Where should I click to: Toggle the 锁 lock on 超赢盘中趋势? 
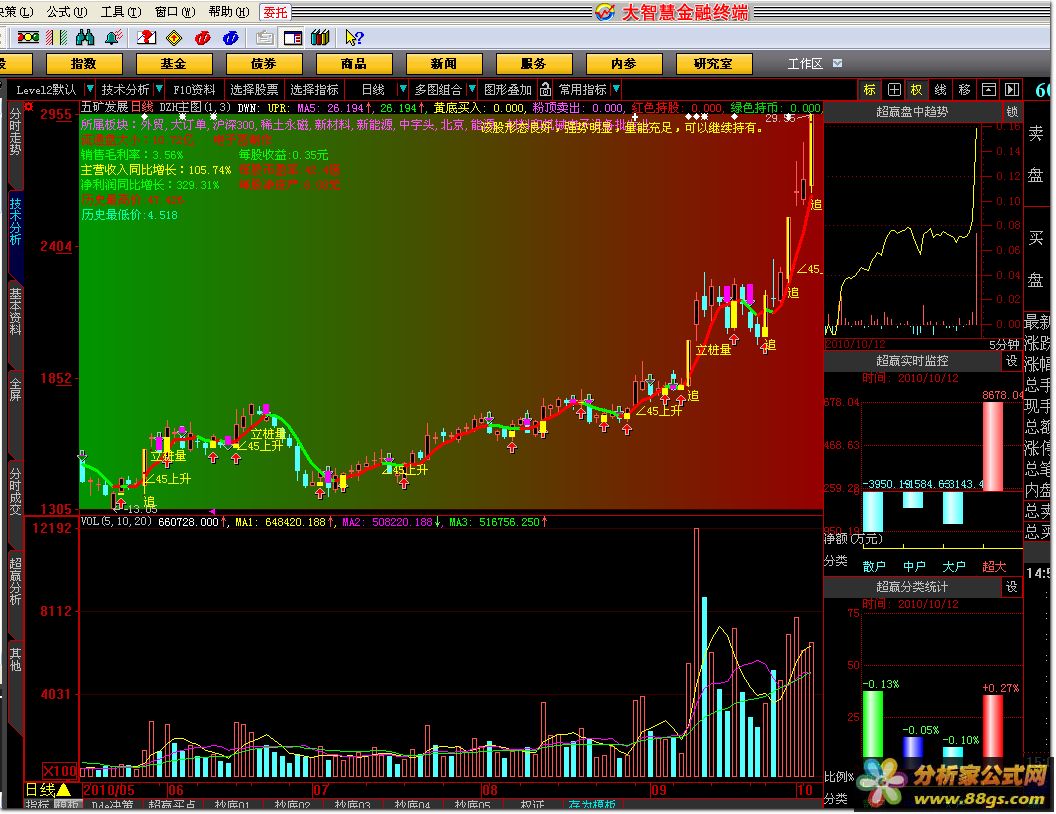[1012, 112]
